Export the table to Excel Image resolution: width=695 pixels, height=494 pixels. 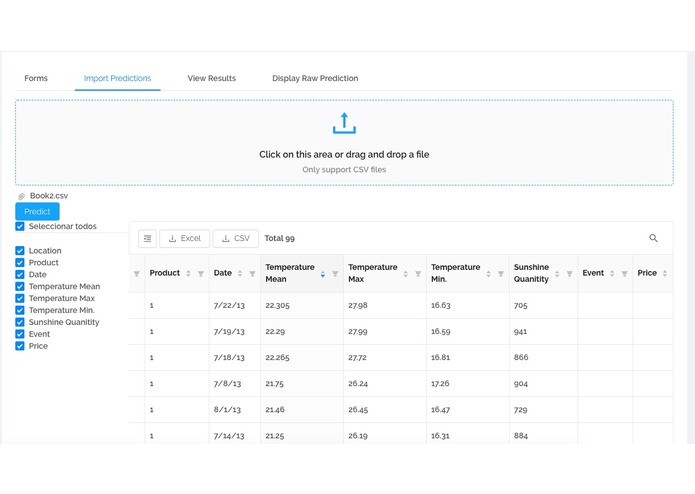(x=184, y=238)
